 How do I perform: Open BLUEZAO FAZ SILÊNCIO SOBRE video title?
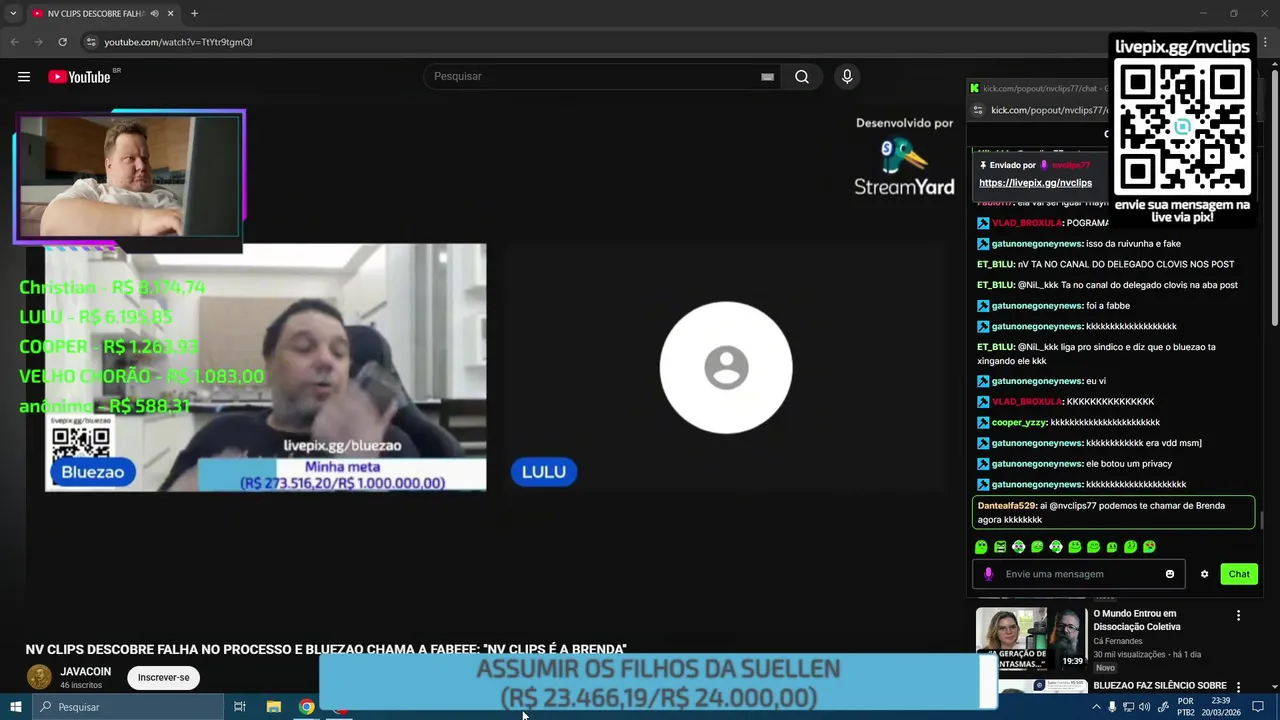click(x=1160, y=686)
